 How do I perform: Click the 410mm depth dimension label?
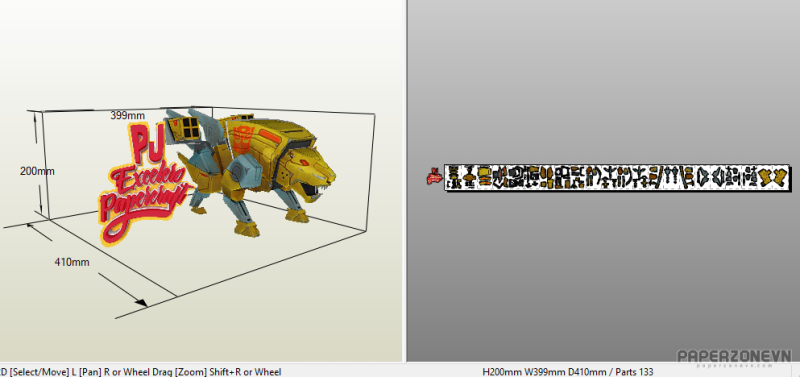point(72,262)
